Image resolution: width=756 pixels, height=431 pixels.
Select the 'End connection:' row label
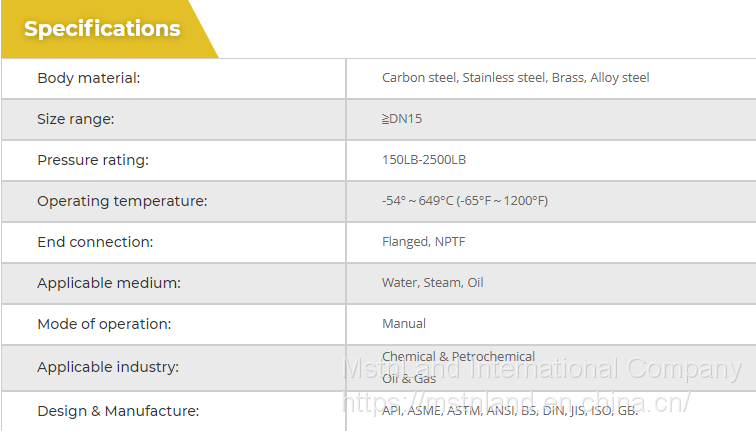(x=95, y=242)
